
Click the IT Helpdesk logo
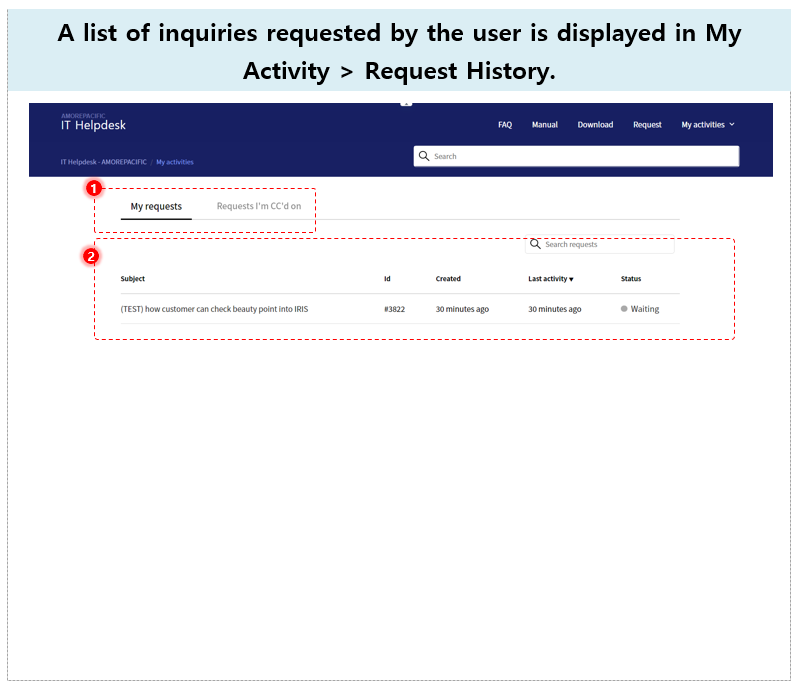93,122
